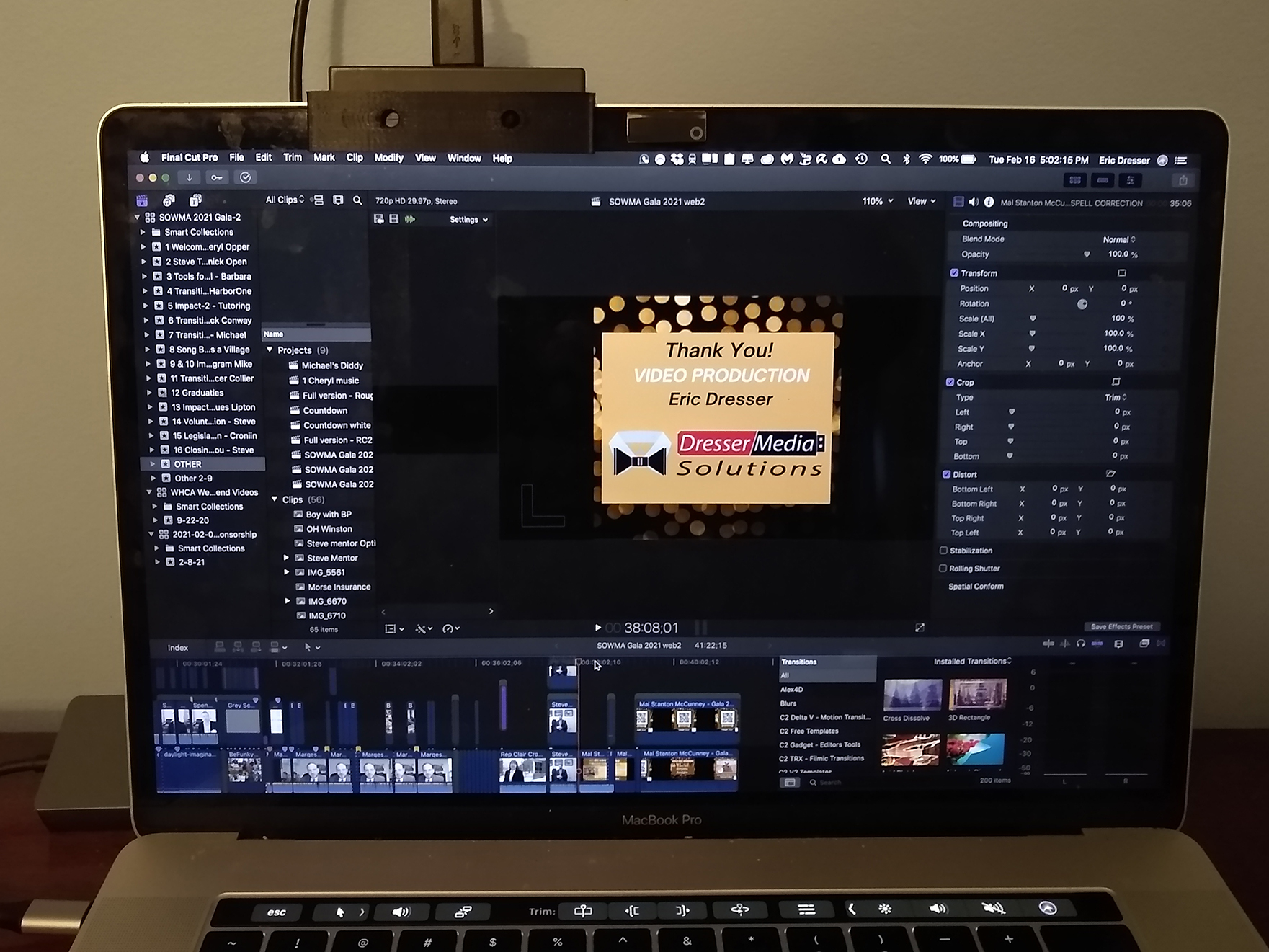The image size is (1269, 952).
Task: Show or hide the Browser workspace button
Action: tap(1075, 180)
